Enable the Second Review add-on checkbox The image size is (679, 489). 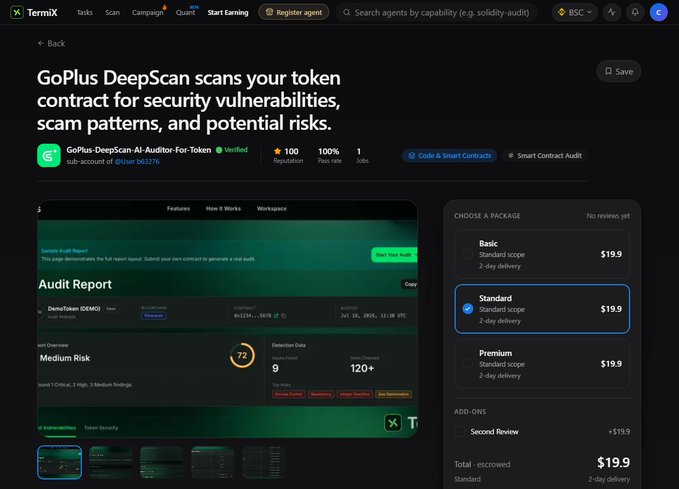click(460, 431)
